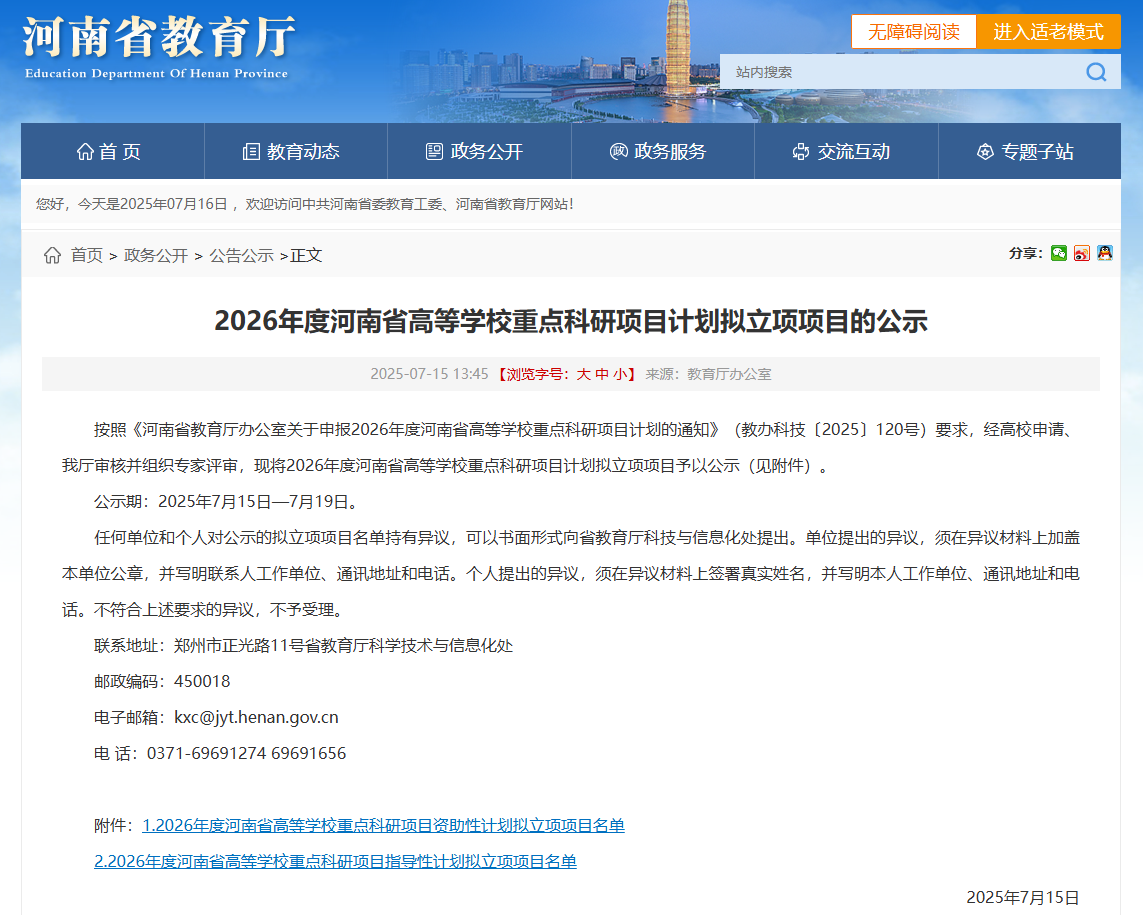This screenshot has height=915, width=1143.
Task: Open attachment 1 资助性计划拟立项项目名单
Action: 383,825
